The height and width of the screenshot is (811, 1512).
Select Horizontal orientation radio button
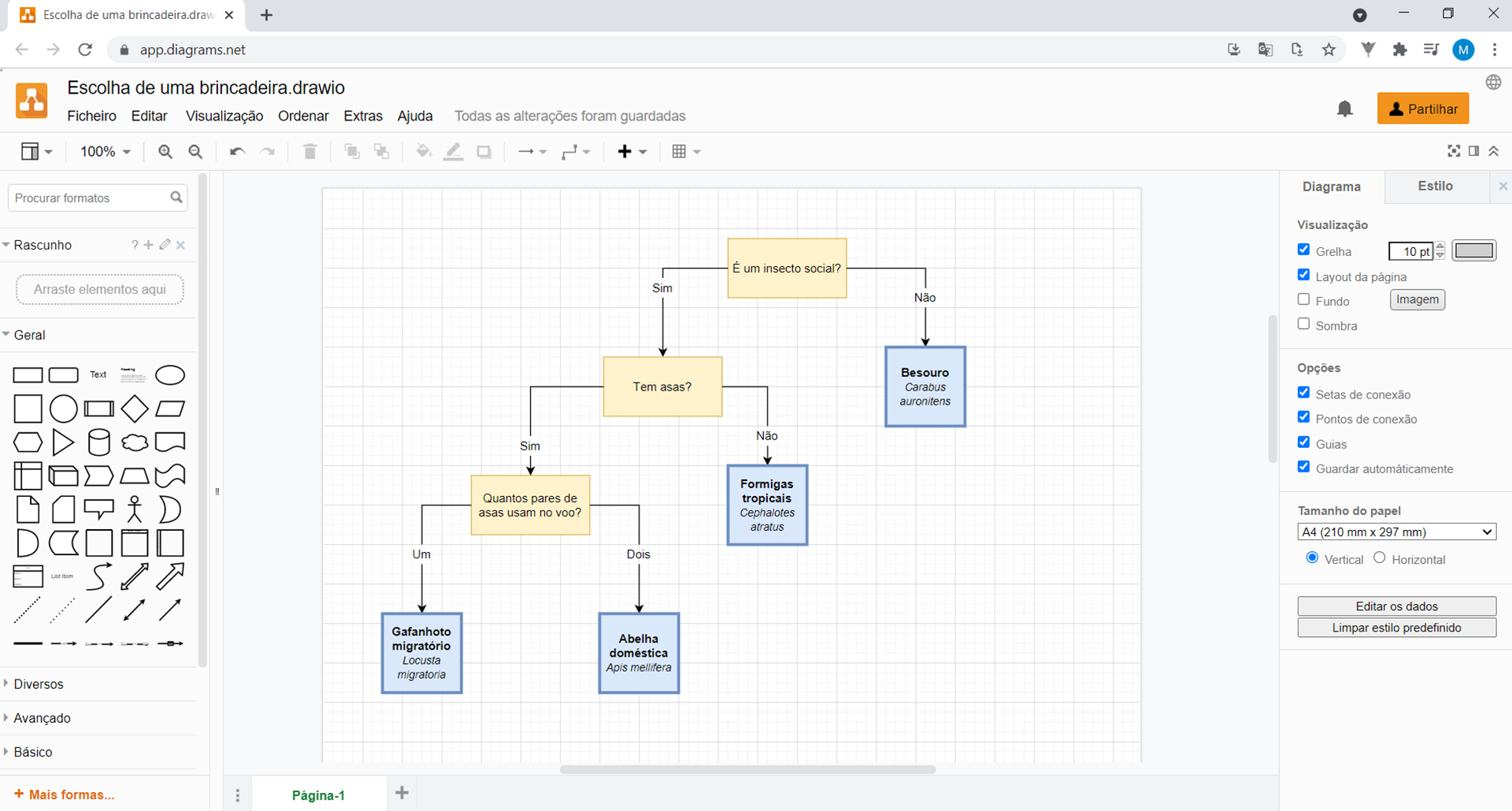tap(1380, 557)
